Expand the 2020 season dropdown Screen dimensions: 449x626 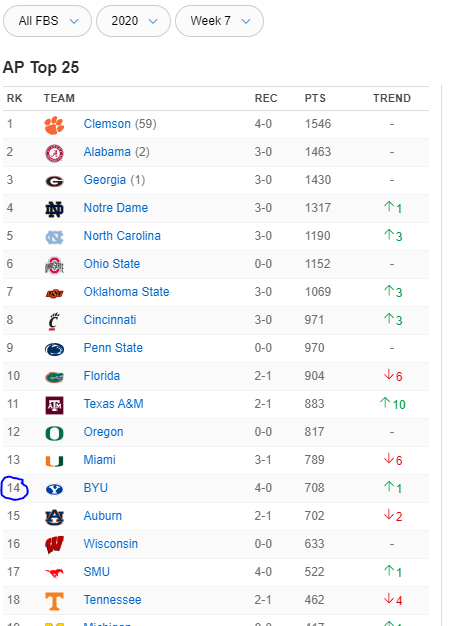pyautogui.click(x=134, y=21)
